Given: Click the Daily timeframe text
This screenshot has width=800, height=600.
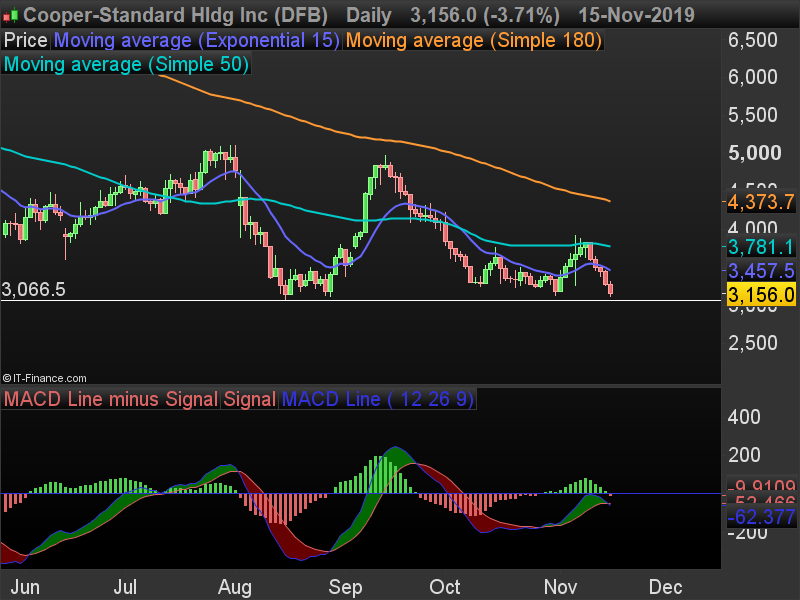Looking at the screenshot, I should coord(368,16).
